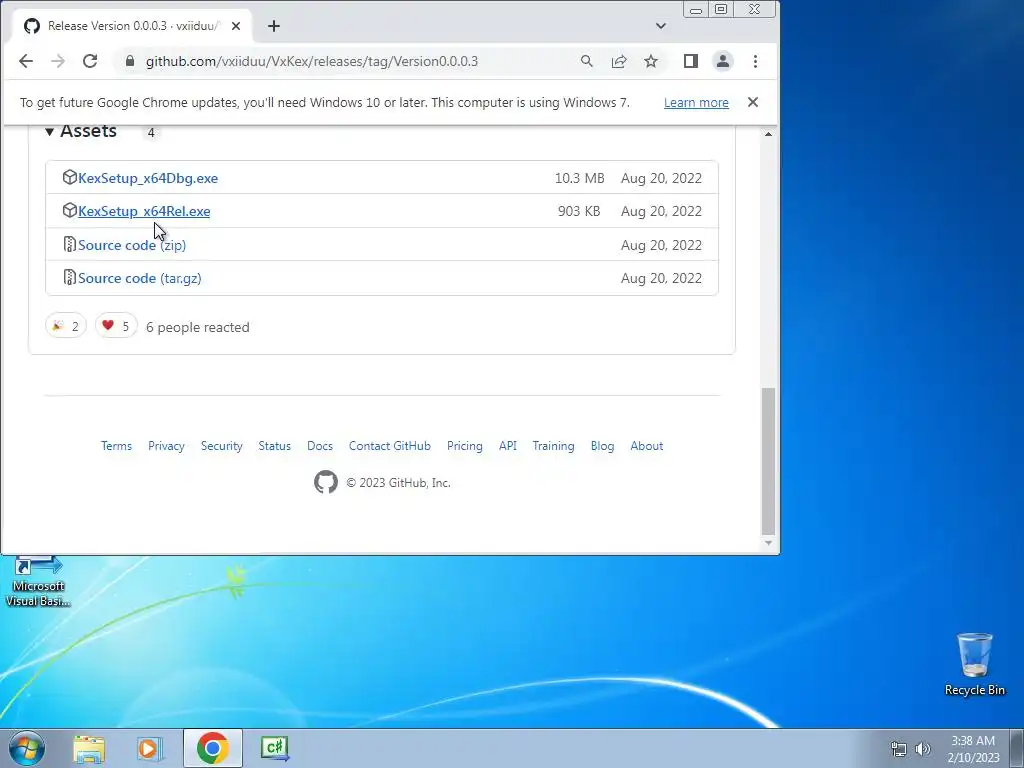
Task: Open the Pricing footer link
Action: coord(465,446)
